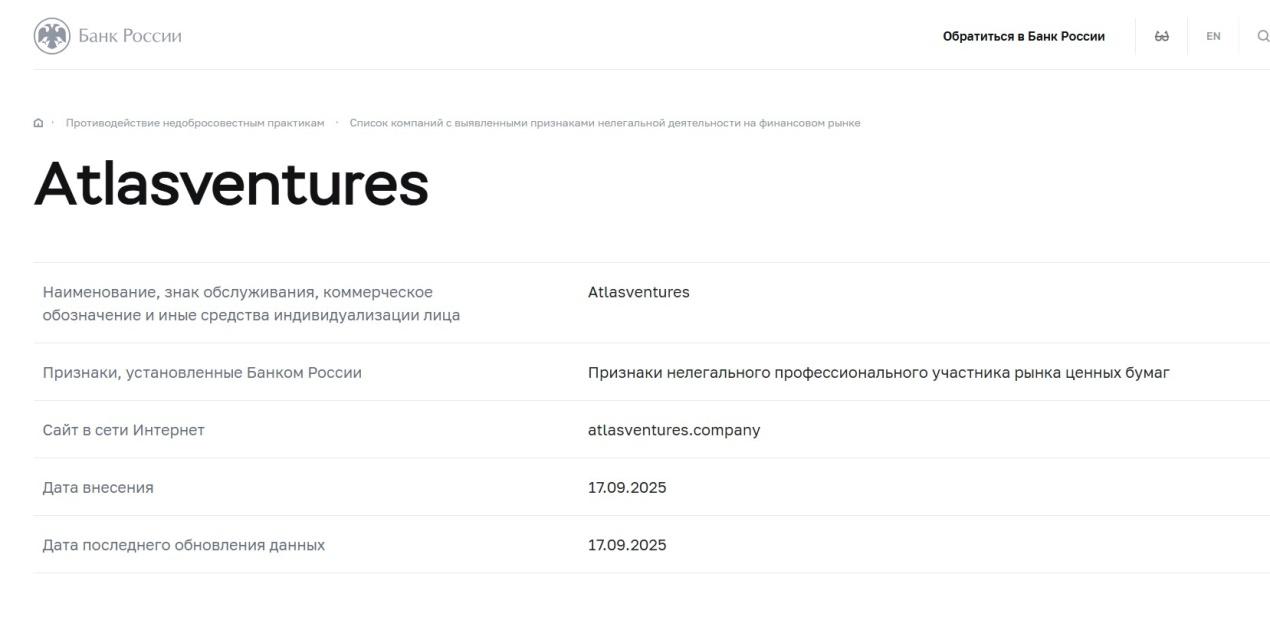Click the "Банк России" logo text

130,36
